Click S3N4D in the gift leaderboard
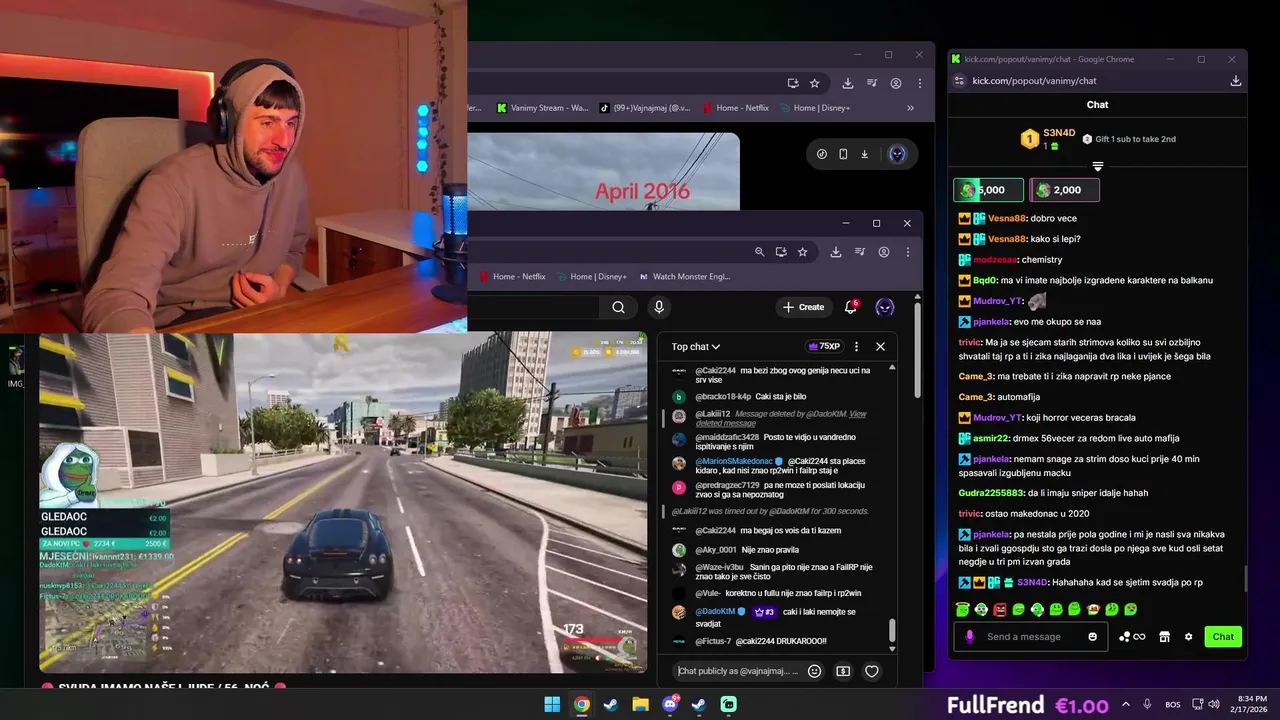 (x=1059, y=133)
